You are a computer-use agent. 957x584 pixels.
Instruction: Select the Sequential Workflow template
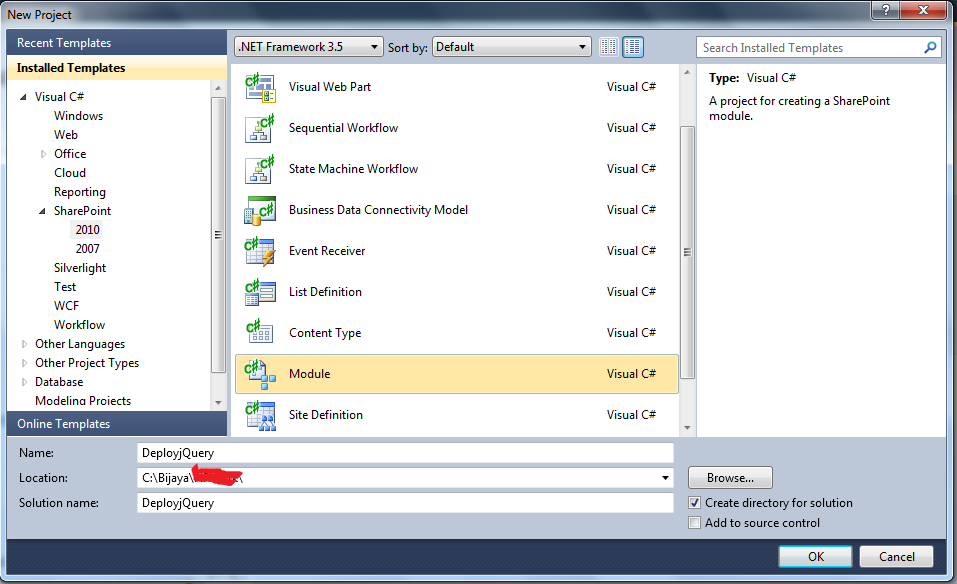point(345,128)
